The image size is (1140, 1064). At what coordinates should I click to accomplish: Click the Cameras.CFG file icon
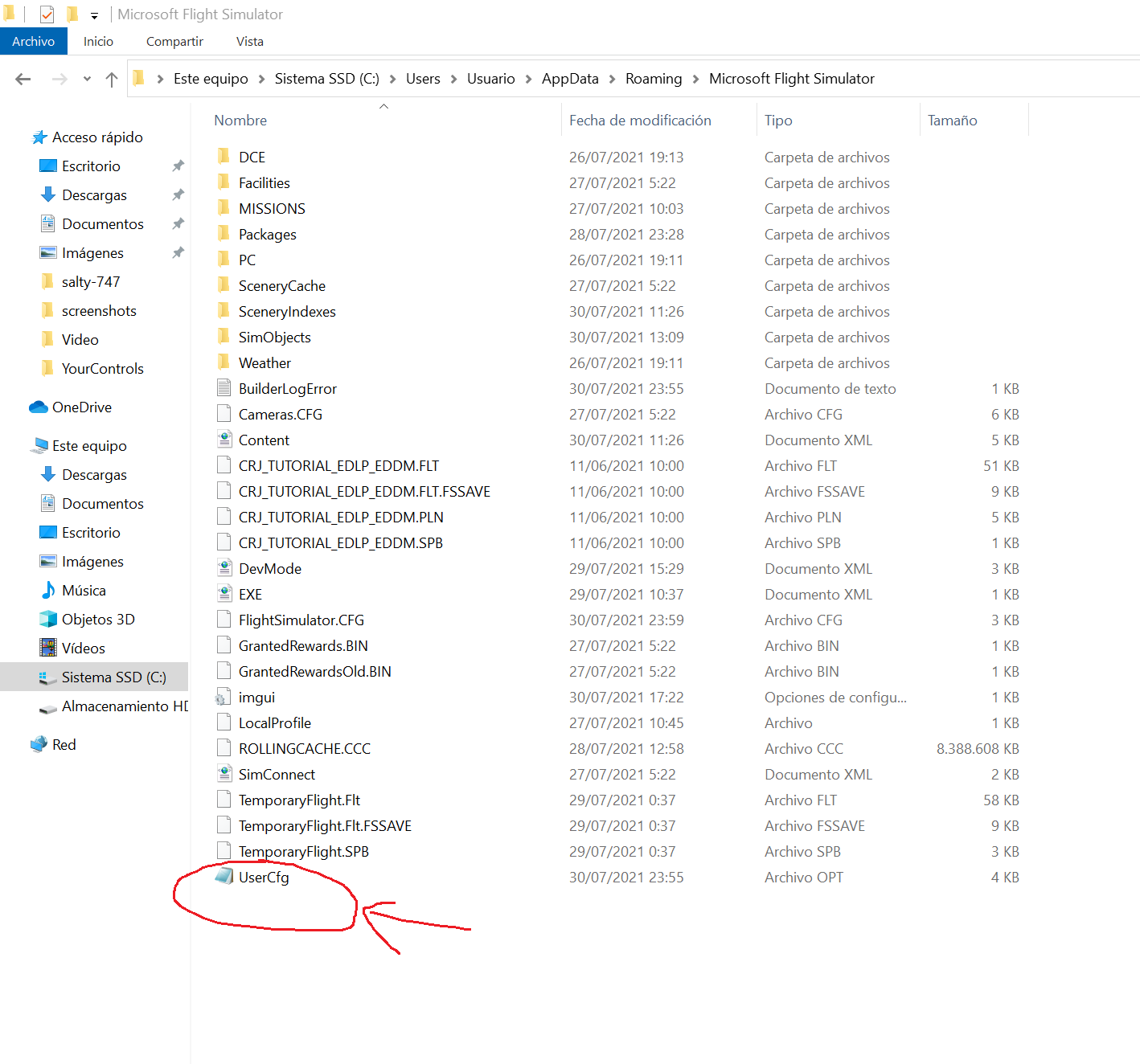224,414
